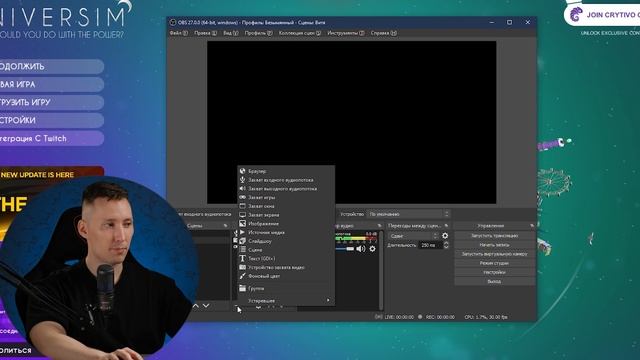This screenshot has height=360, width=640.
Task: Open transition properties gear icon
Action: [x=445, y=236]
